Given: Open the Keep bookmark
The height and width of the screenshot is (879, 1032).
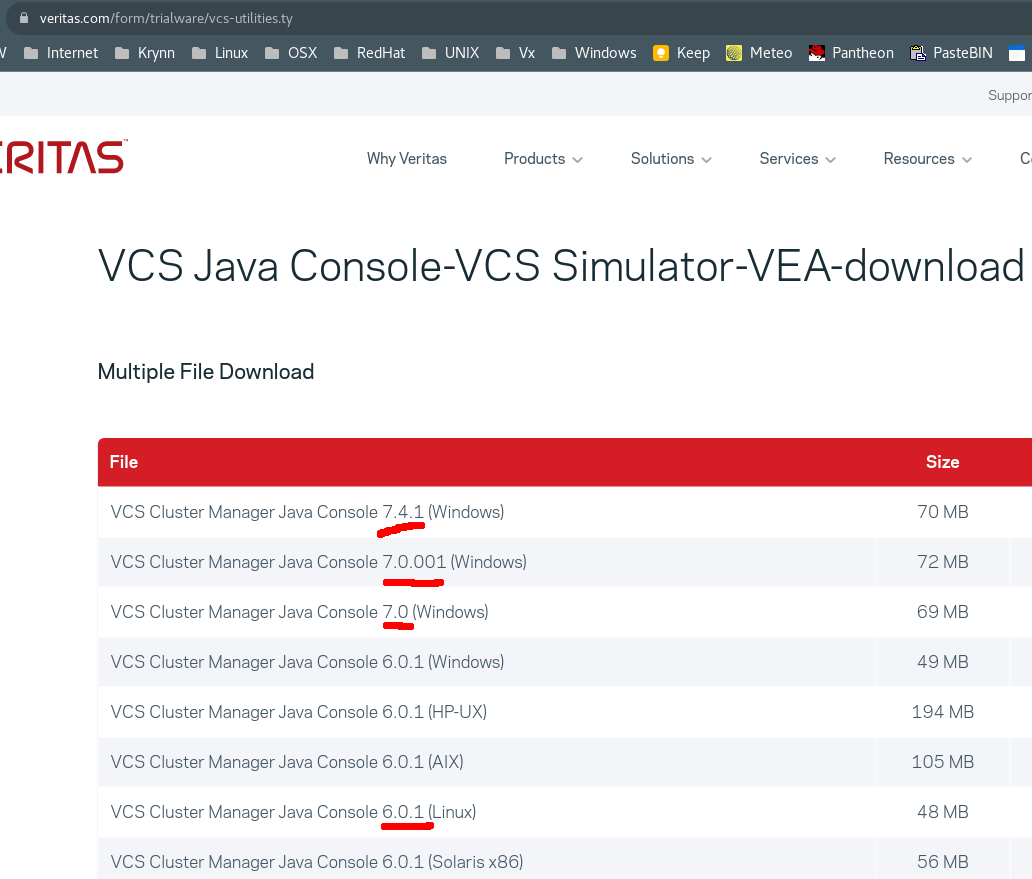Looking at the screenshot, I should [681, 53].
